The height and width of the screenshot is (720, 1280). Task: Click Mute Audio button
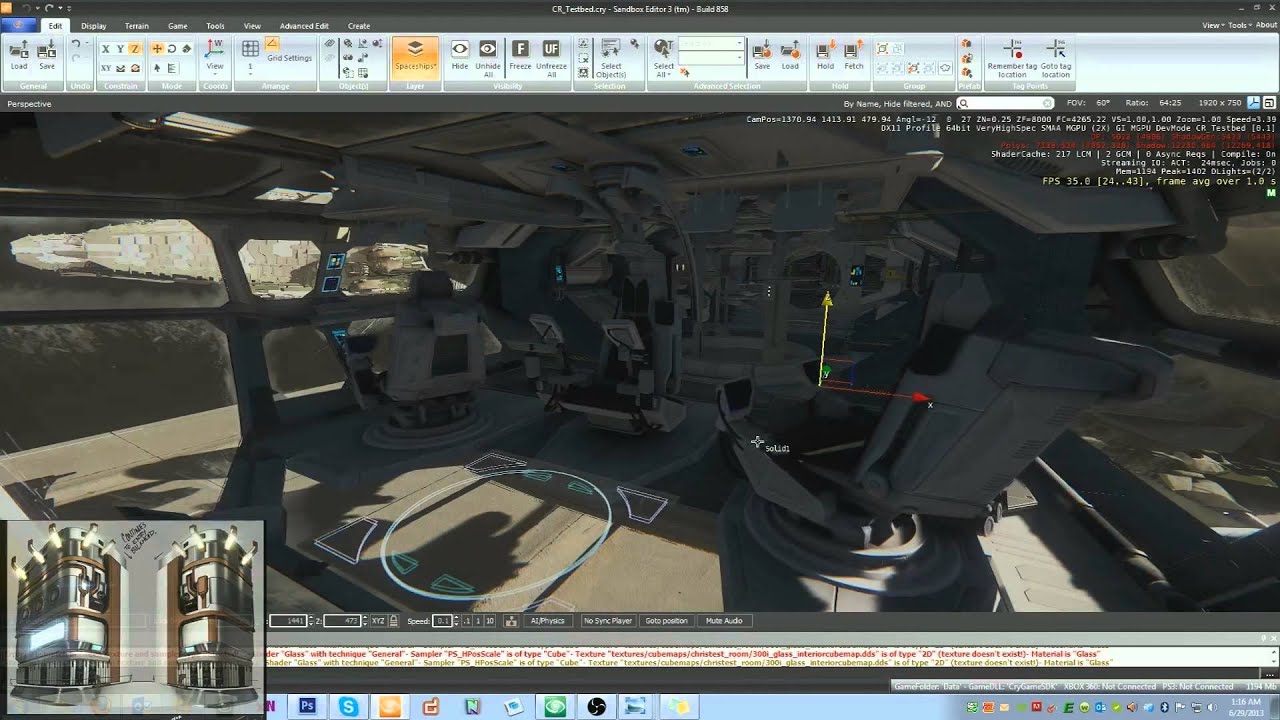coord(724,621)
